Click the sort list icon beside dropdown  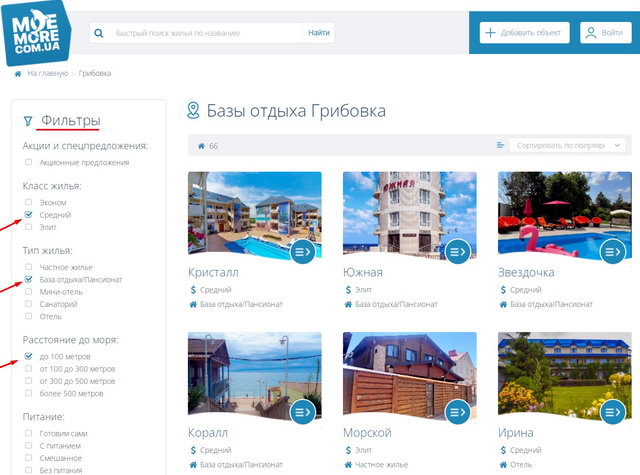tap(500, 145)
